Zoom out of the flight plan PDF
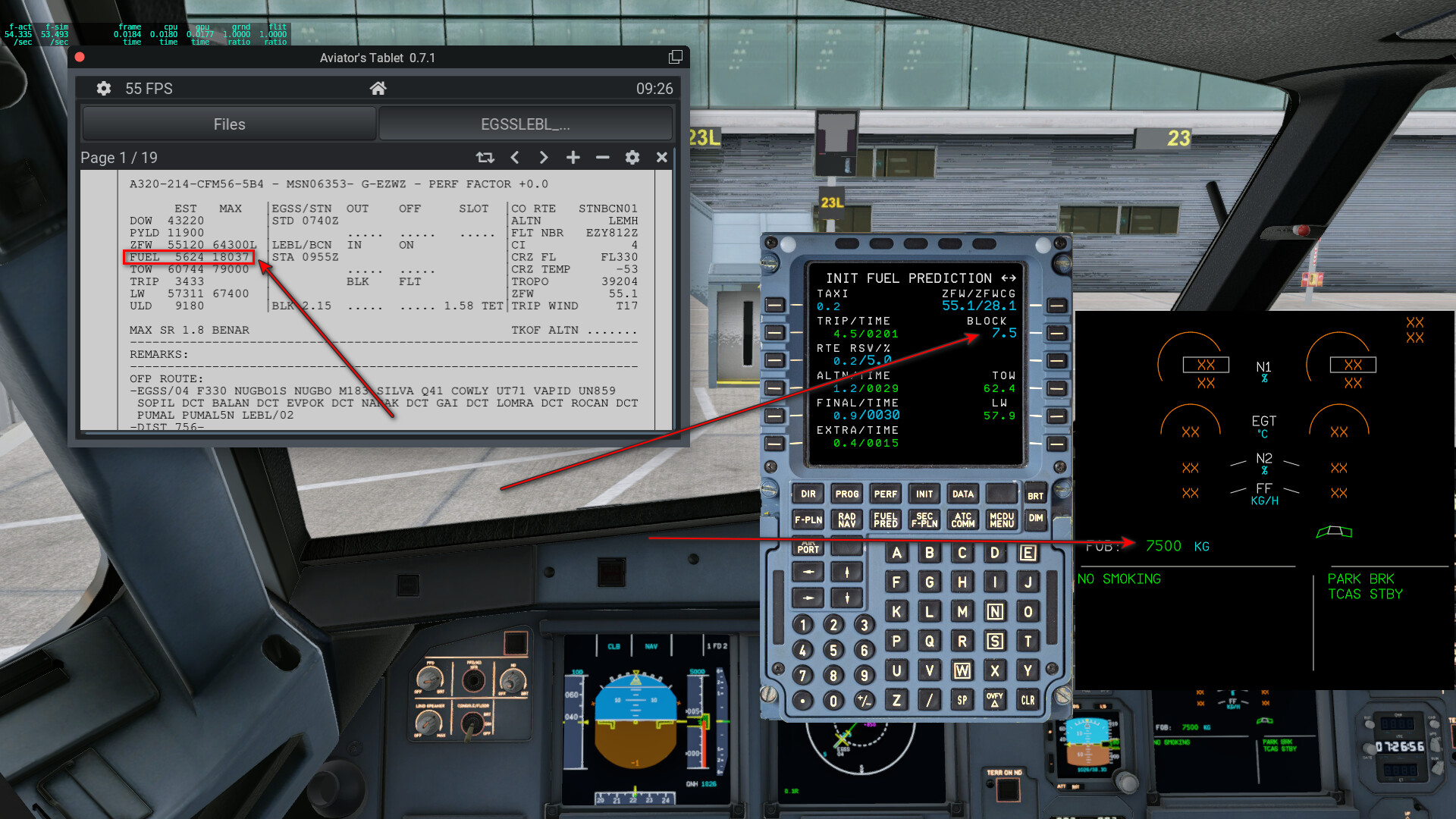The height and width of the screenshot is (819, 1456). (603, 158)
